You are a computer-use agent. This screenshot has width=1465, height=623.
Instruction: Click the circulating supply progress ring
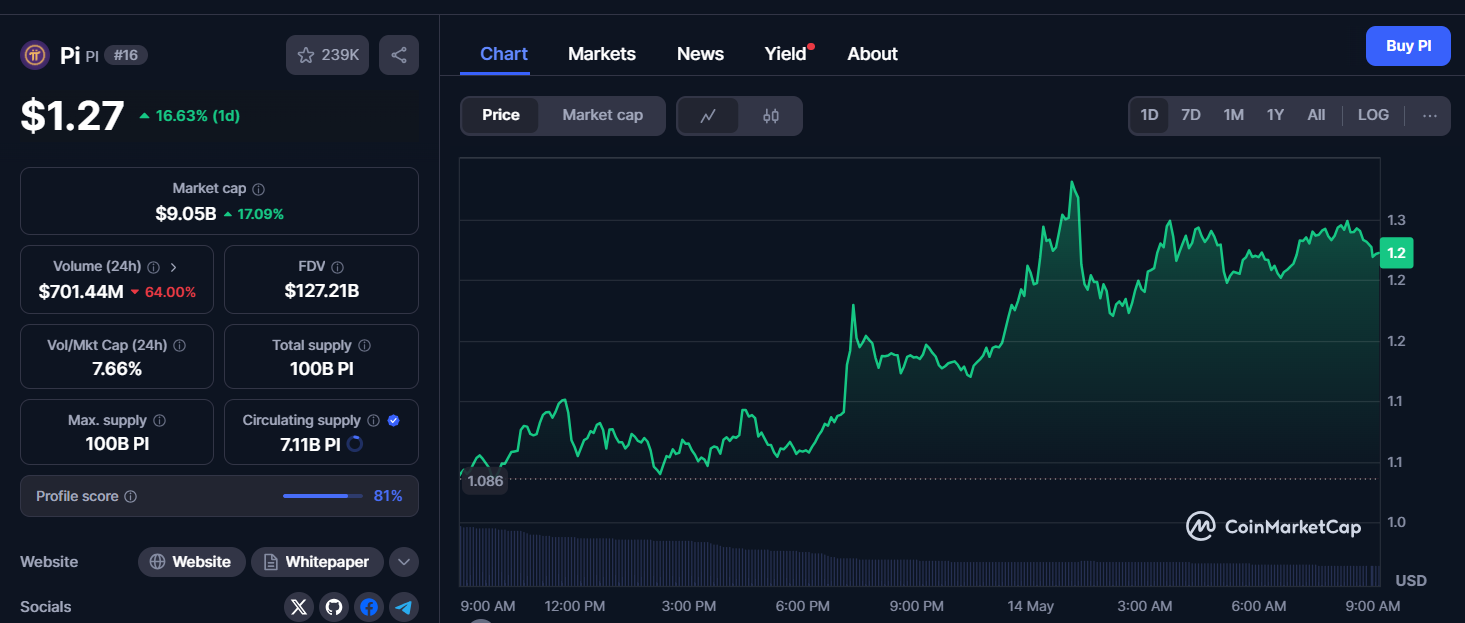tap(354, 444)
